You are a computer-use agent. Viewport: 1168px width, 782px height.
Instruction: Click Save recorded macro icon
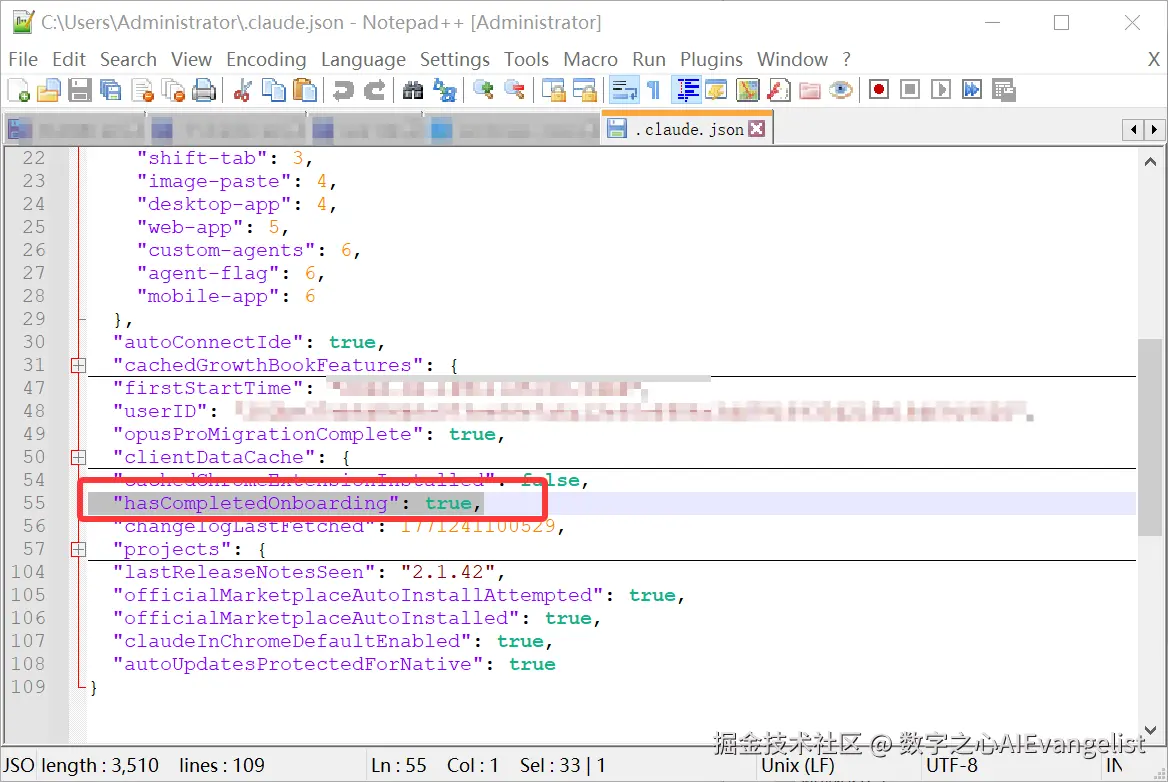click(x=1003, y=90)
